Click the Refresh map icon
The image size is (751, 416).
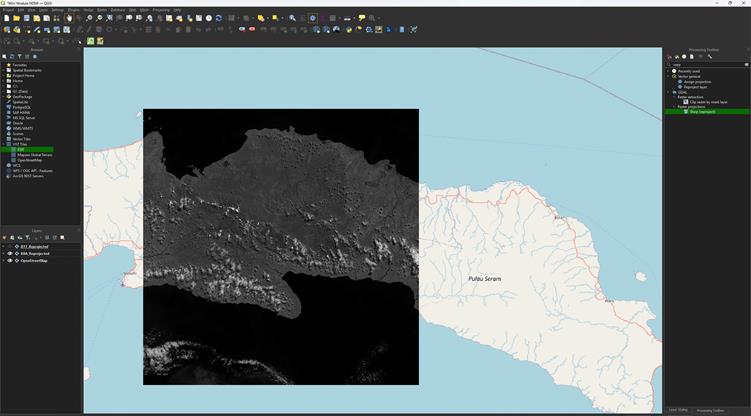(x=219, y=18)
